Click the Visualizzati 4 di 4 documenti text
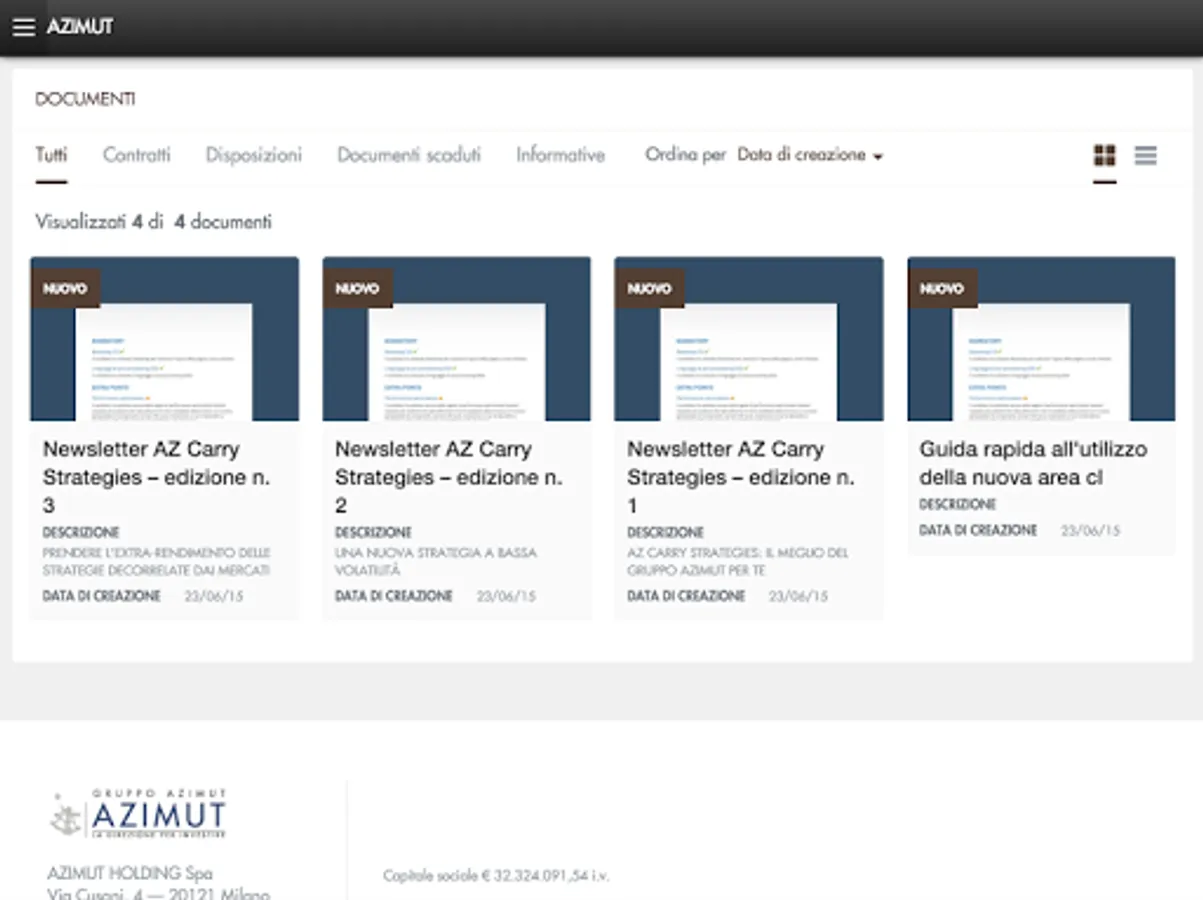1203x900 pixels. pyautogui.click(x=153, y=222)
